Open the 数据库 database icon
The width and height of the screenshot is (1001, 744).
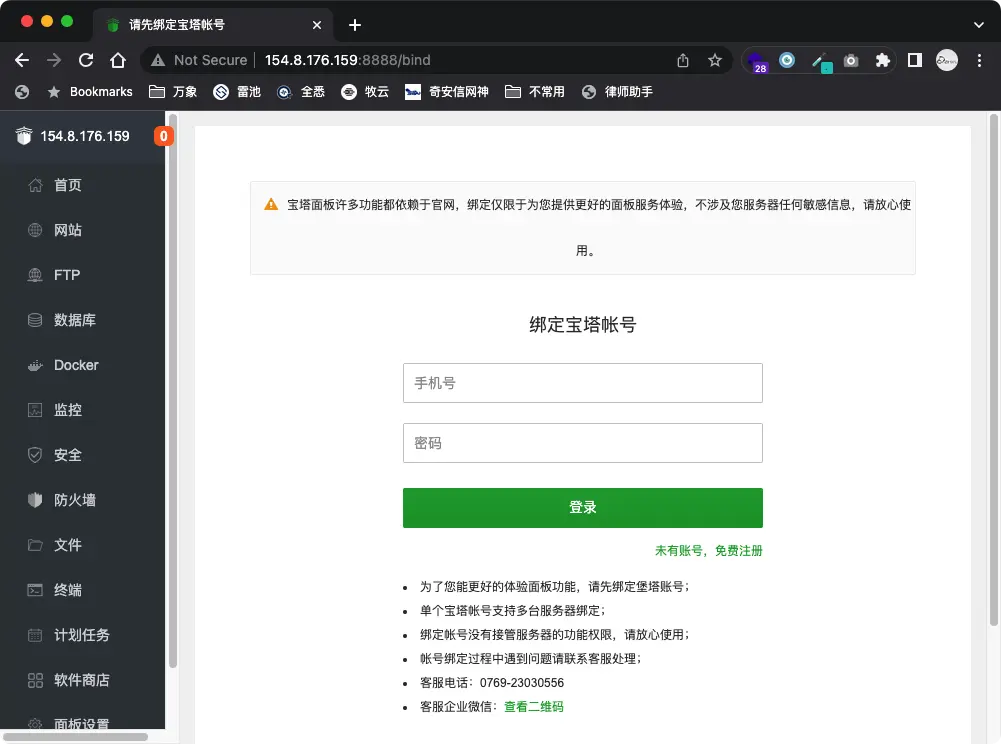point(35,320)
